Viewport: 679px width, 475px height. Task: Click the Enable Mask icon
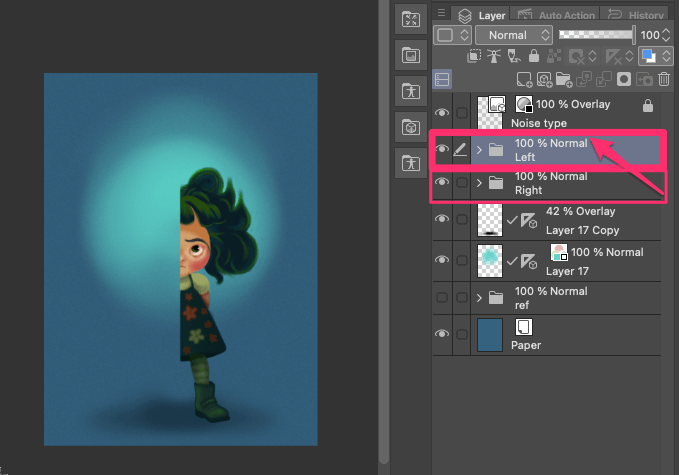[577, 56]
